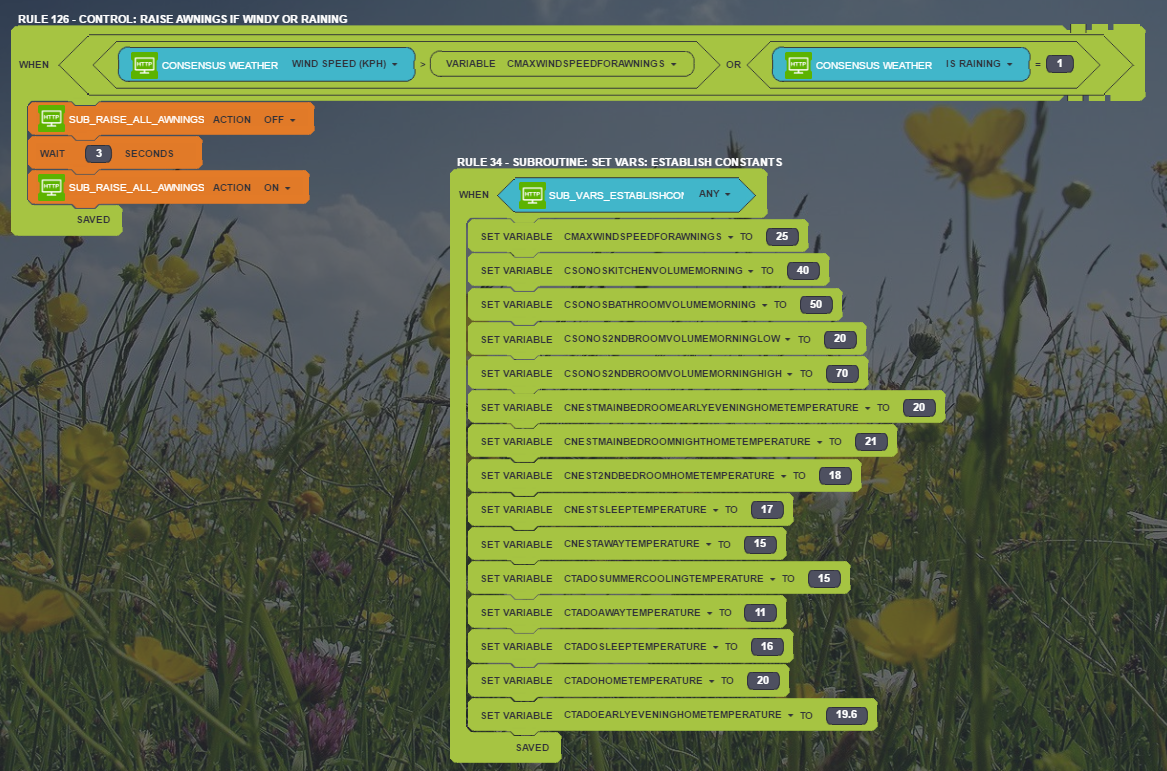
Task: Open the ANY trigger dropdown in Rule 34
Action: pos(715,194)
